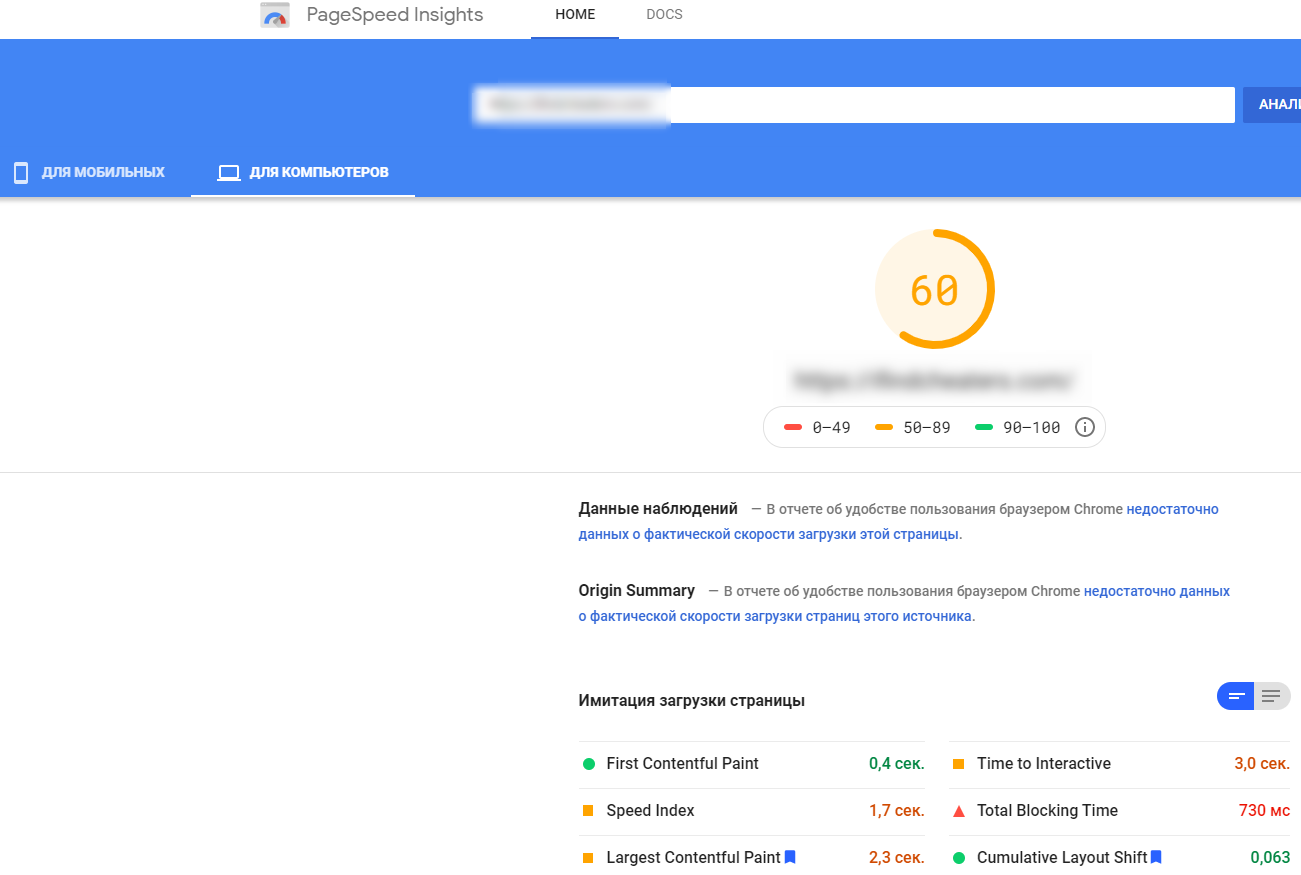Click orange square icon beside Speed Index

tap(588, 811)
